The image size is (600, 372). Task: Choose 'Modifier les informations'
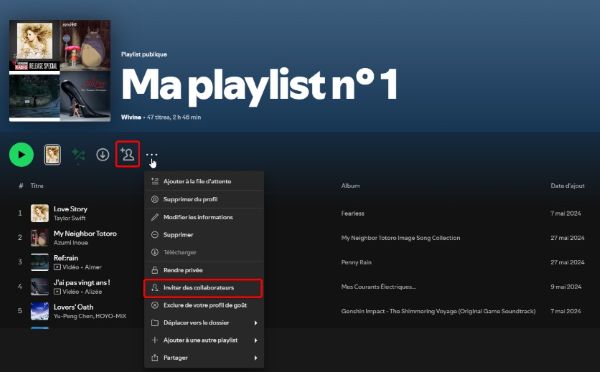[x=204, y=217]
